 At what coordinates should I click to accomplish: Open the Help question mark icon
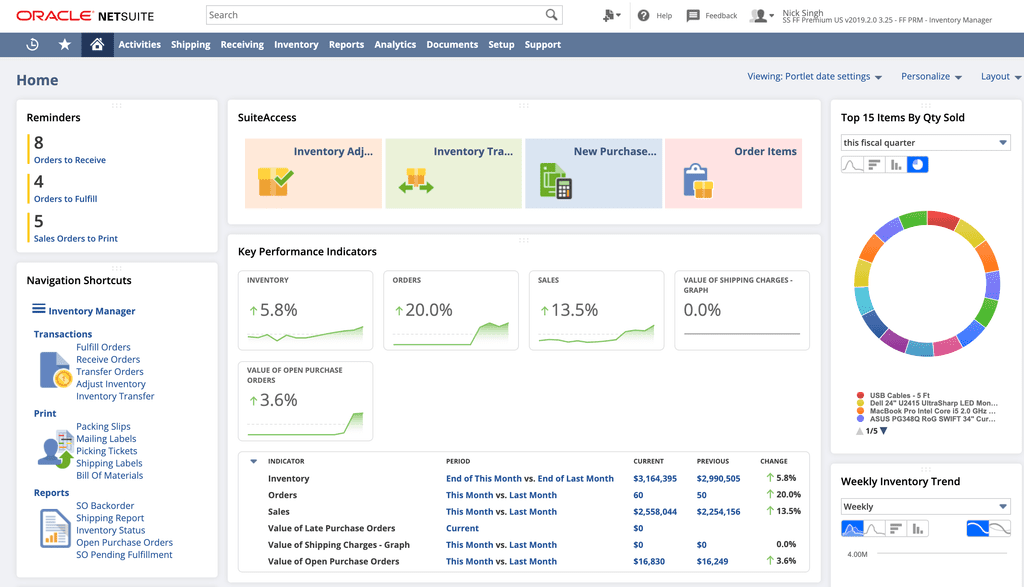[643, 15]
